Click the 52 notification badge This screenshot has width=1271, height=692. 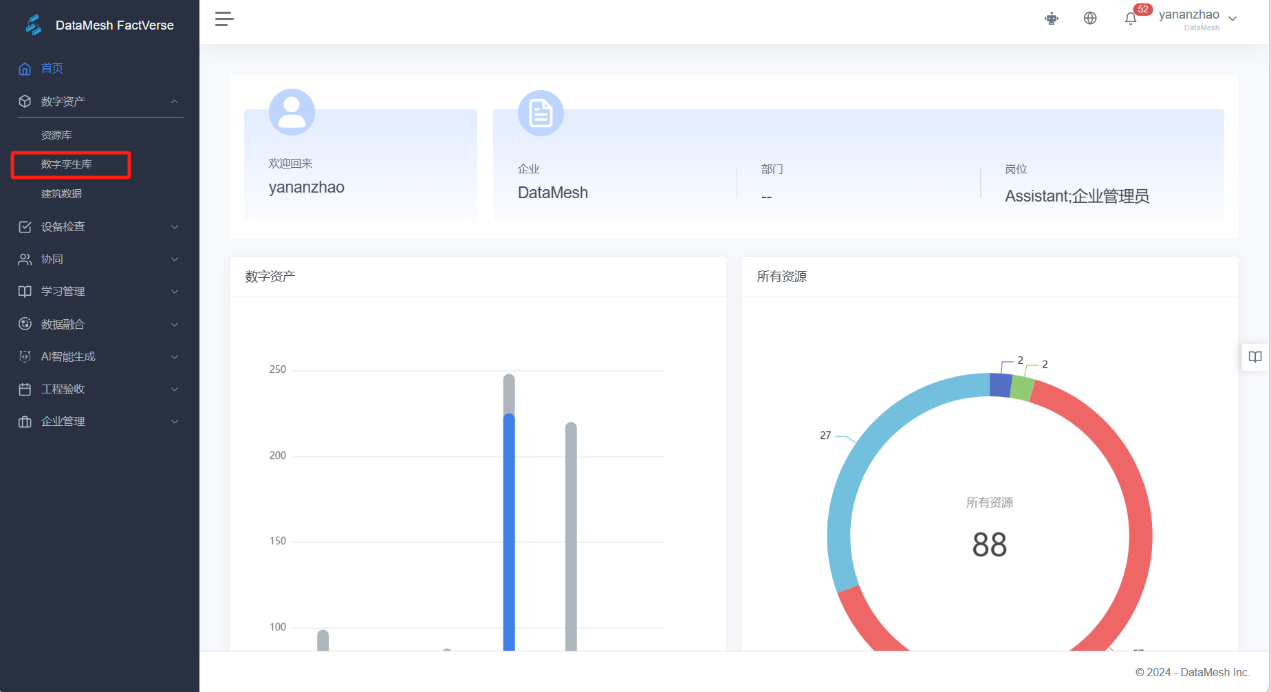[x=1143, y=9]
